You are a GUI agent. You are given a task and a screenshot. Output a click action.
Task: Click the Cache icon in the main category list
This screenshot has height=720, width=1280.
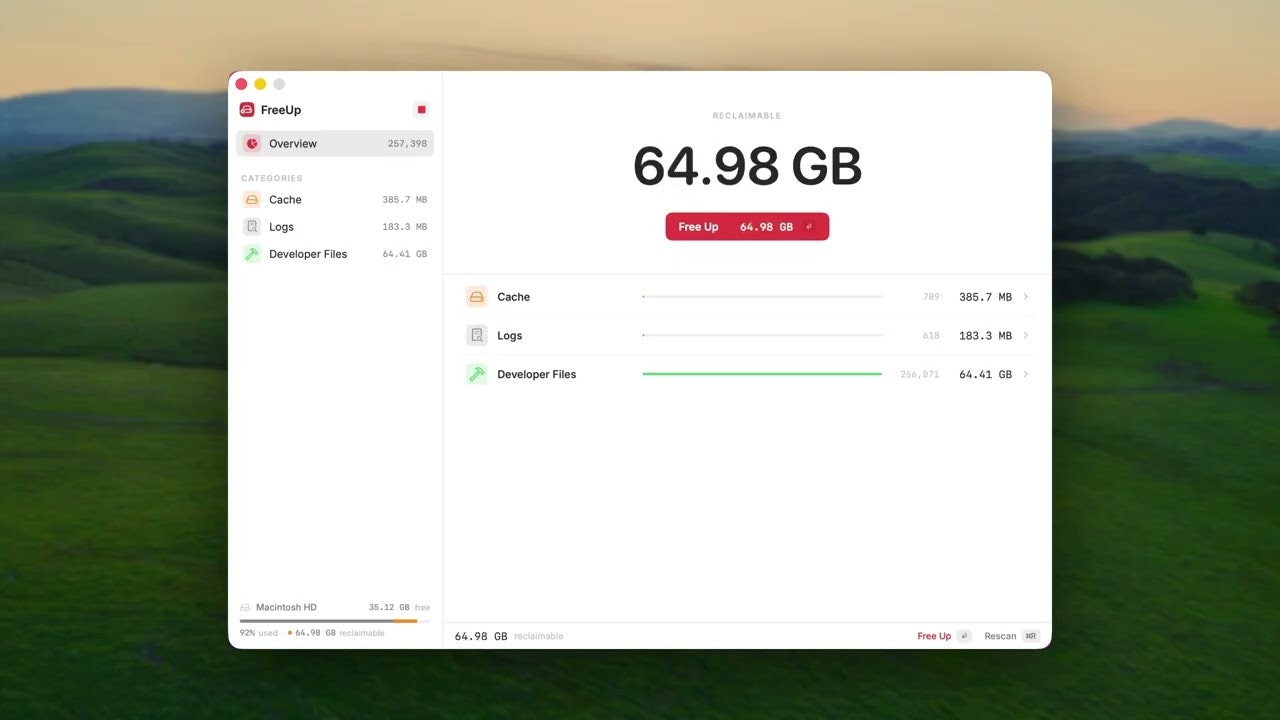tap(476, 296)
